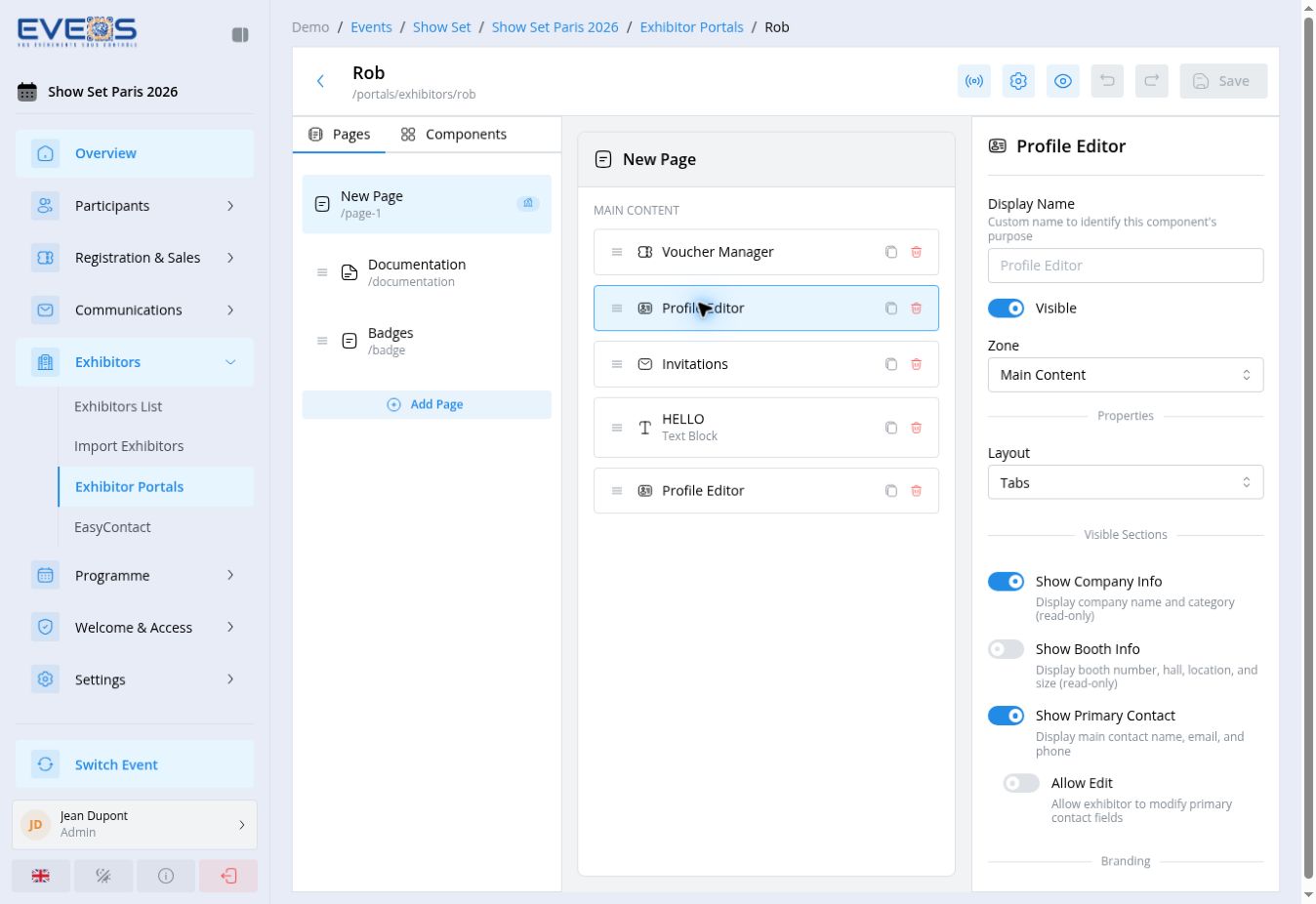Viewport: 1316px width, 904px height.
Task: Expand the Programme section
Action: 135,576
